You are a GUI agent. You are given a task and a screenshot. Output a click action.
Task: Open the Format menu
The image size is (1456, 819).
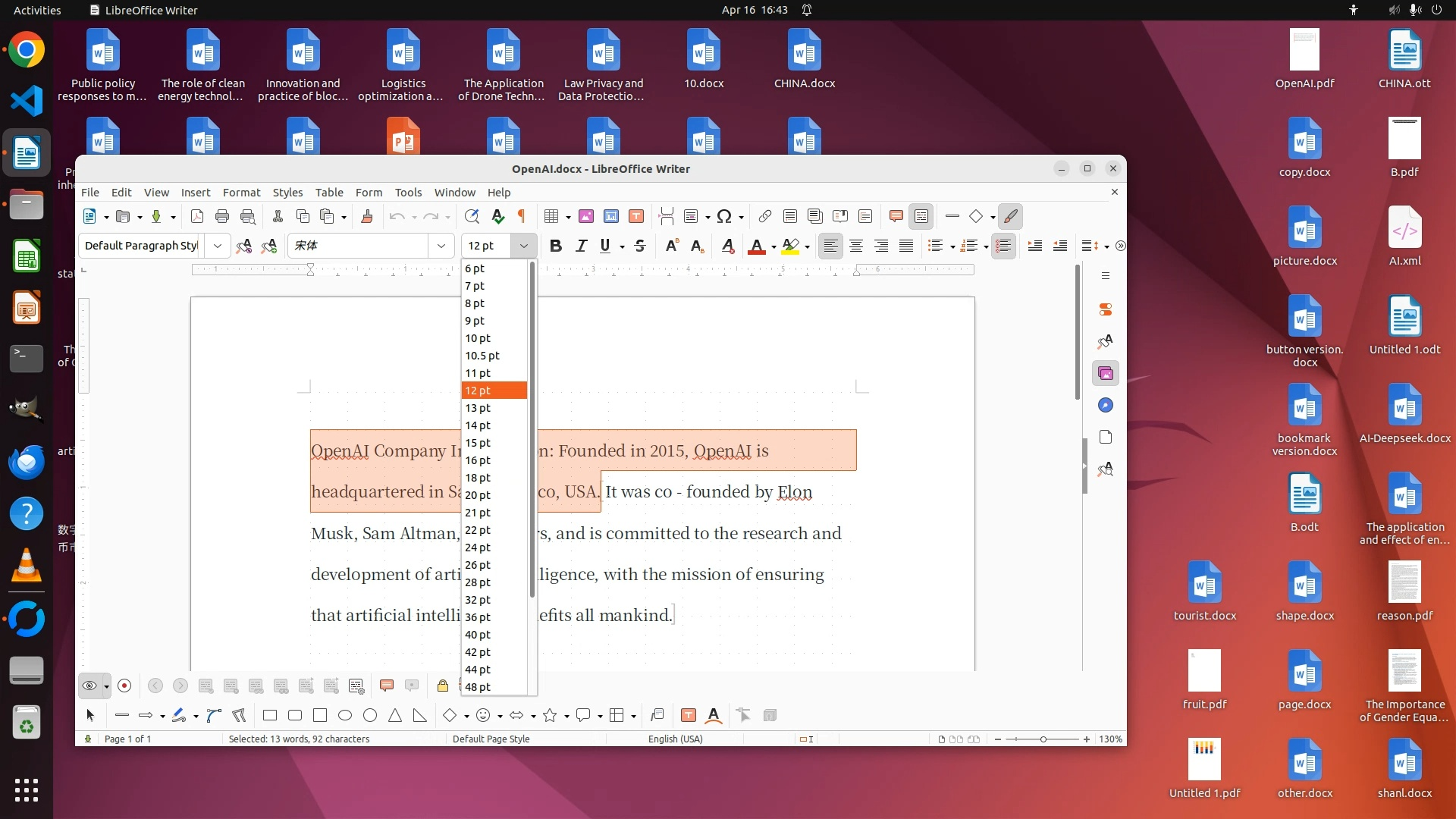[x=241, y=193]
